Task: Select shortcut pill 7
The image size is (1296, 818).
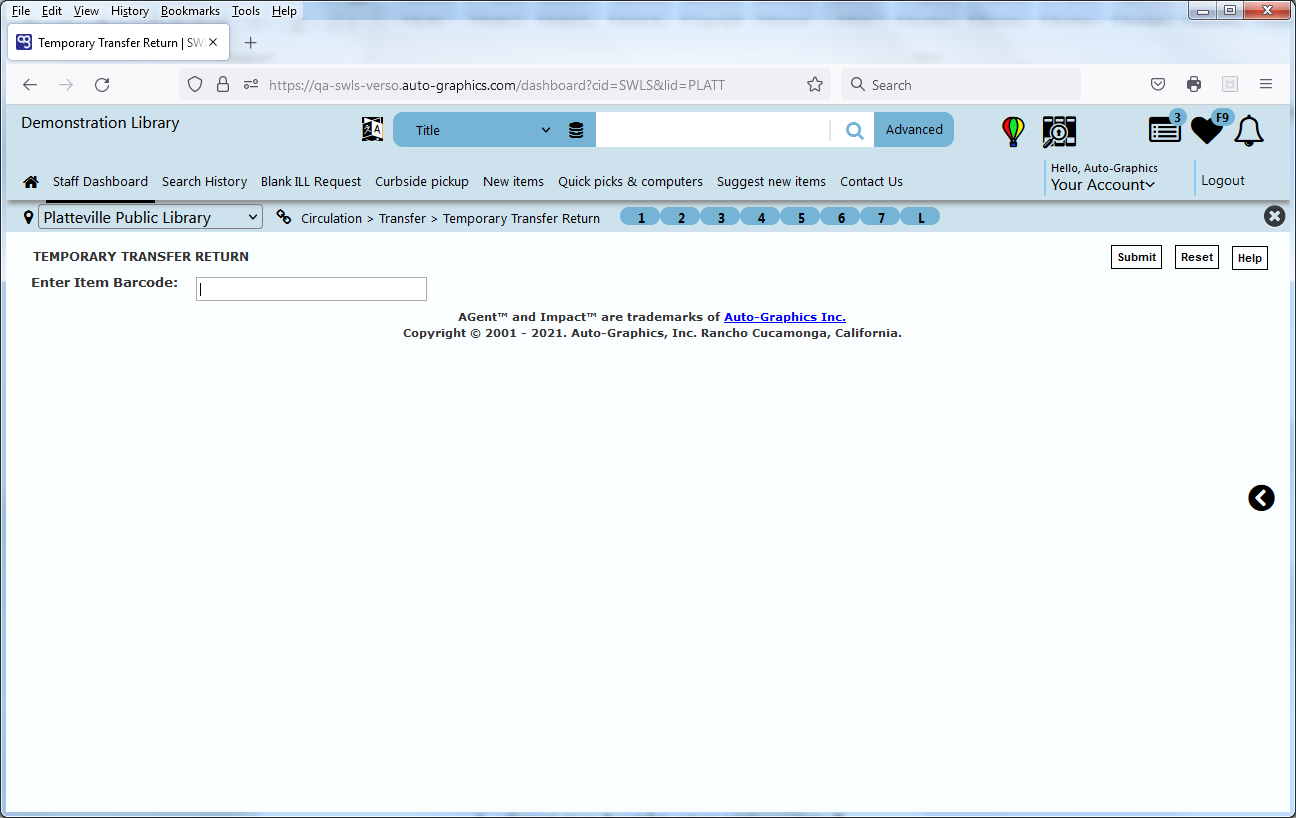Action: pos(881,217)
